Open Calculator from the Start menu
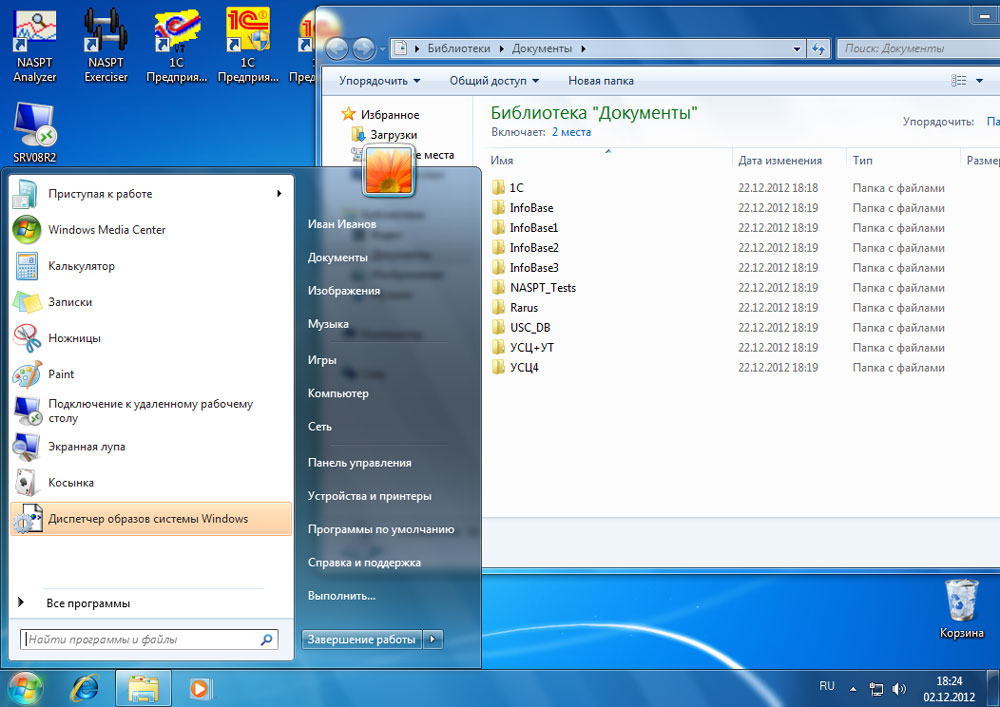Screen dimensions: 1000x707 coord(27,266)
